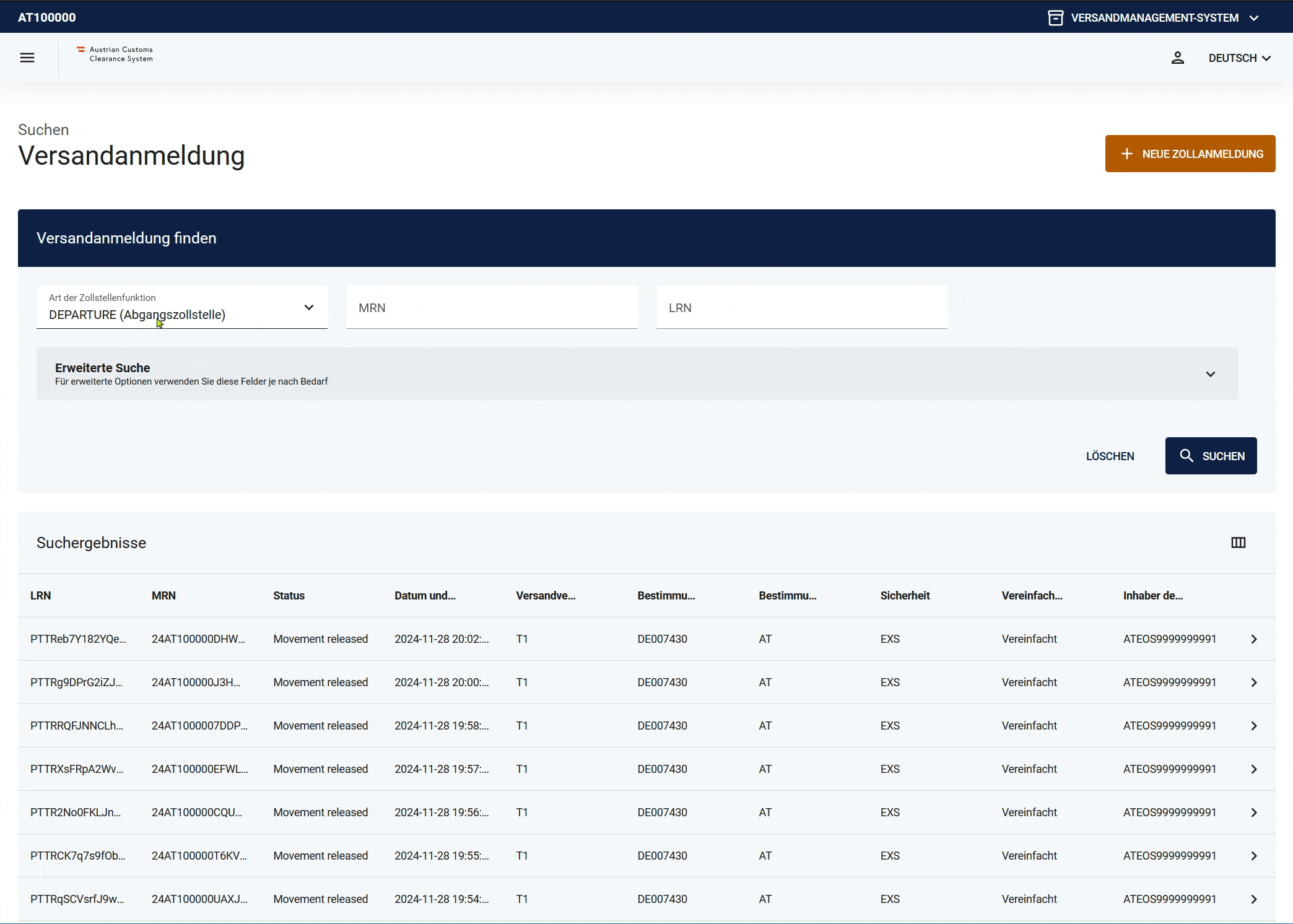This screenshot has height=924, width=1293.
Task: Click the LÖSCHEN clear button
Action: [x=1110, y=456]
